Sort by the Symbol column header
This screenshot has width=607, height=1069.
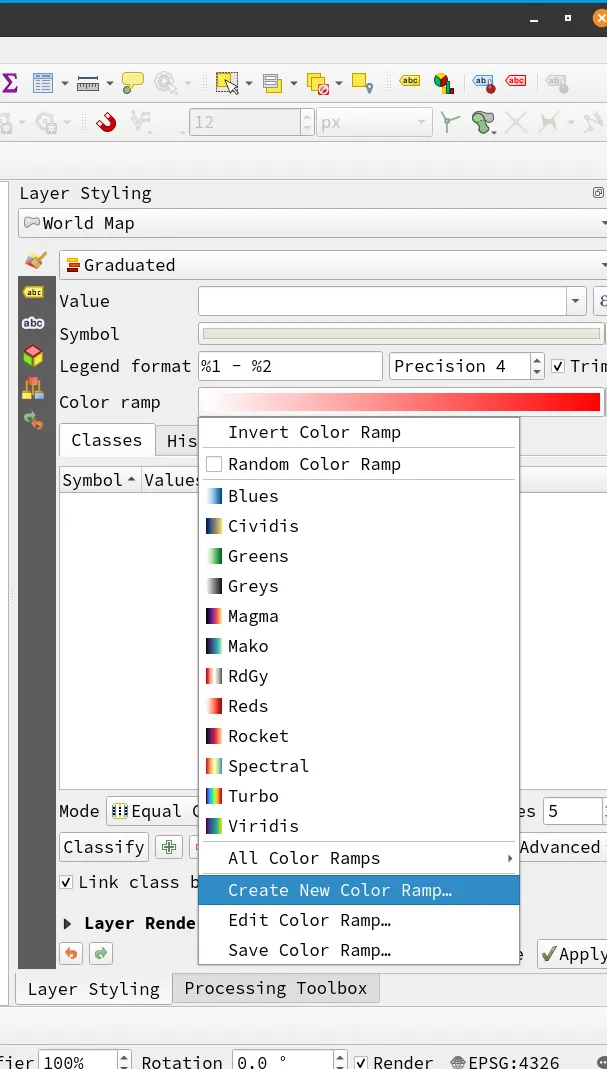coord(100,480)
